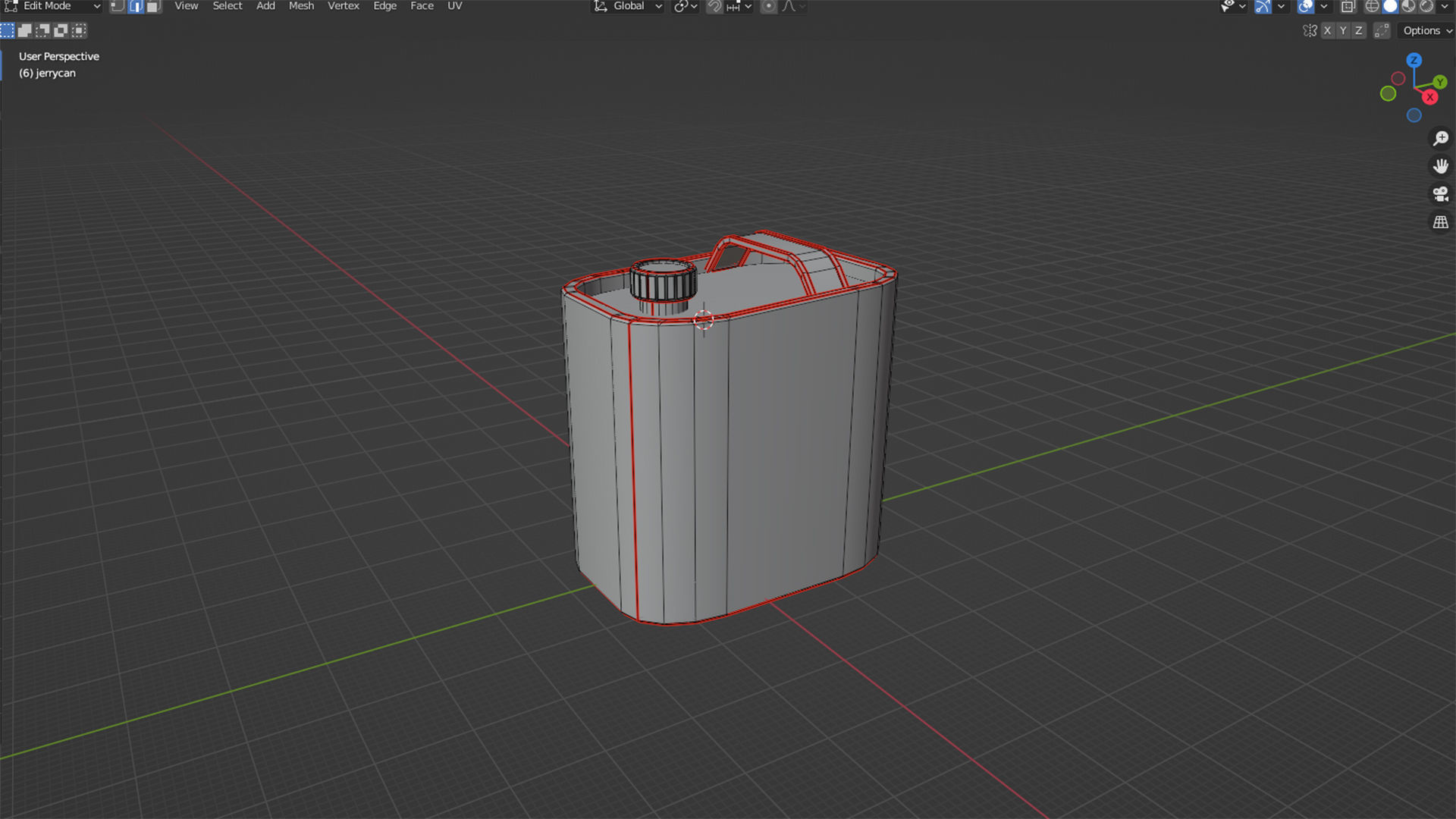1456x819 pixels.
Task: Click the negative Z gizmo circle
Action: coord(1414,115)
